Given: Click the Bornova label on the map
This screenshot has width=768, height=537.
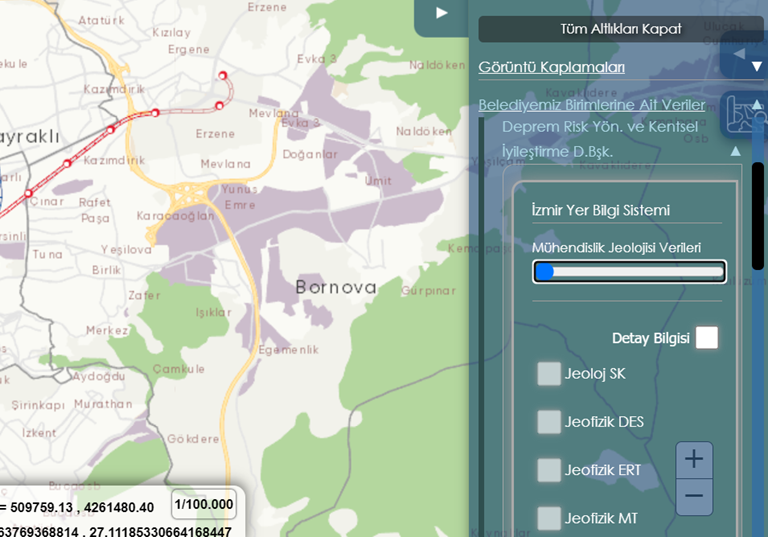Looking at the screenshot, I should [336, 288].
